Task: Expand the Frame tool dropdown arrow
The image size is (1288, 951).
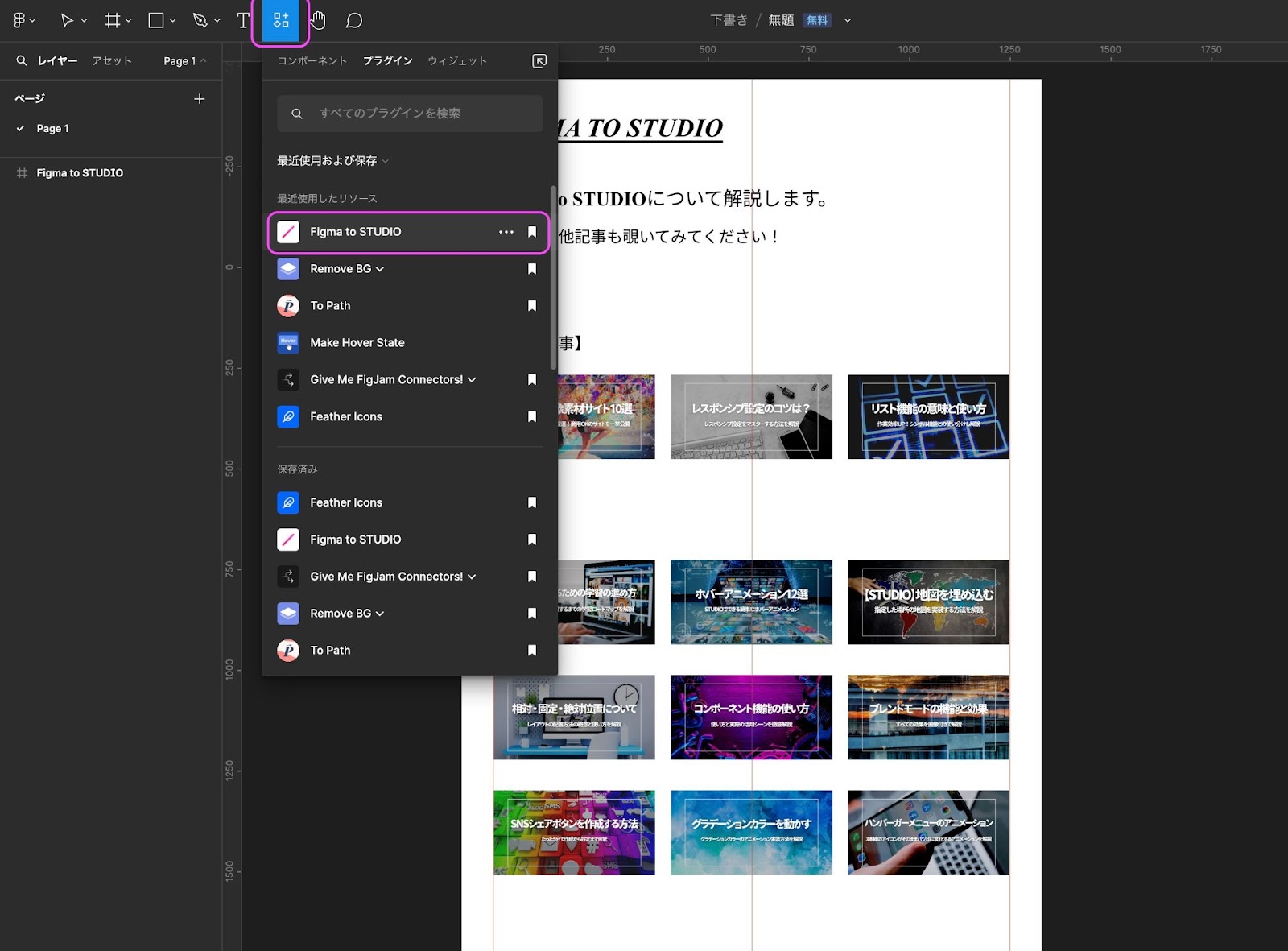Action: (x=129, y=21)
